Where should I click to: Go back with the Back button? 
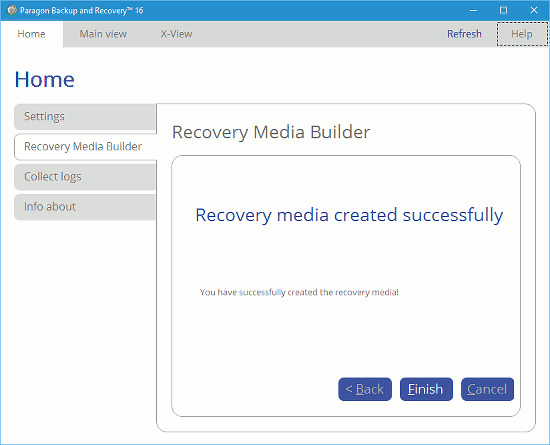coord(365,389)
